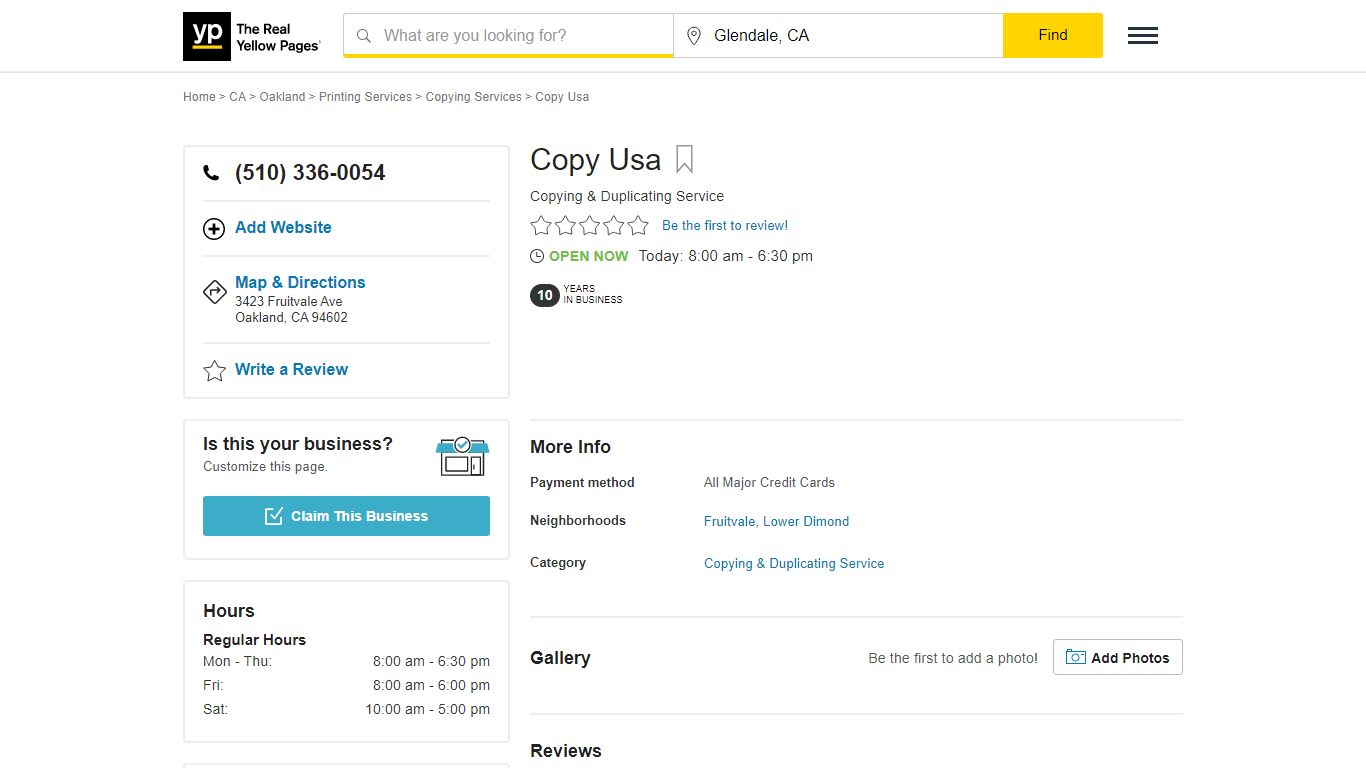Click the plus icon for Add Website
Image resolution: width=1366 pixels, height=768 pixels.
pos(214,229)
